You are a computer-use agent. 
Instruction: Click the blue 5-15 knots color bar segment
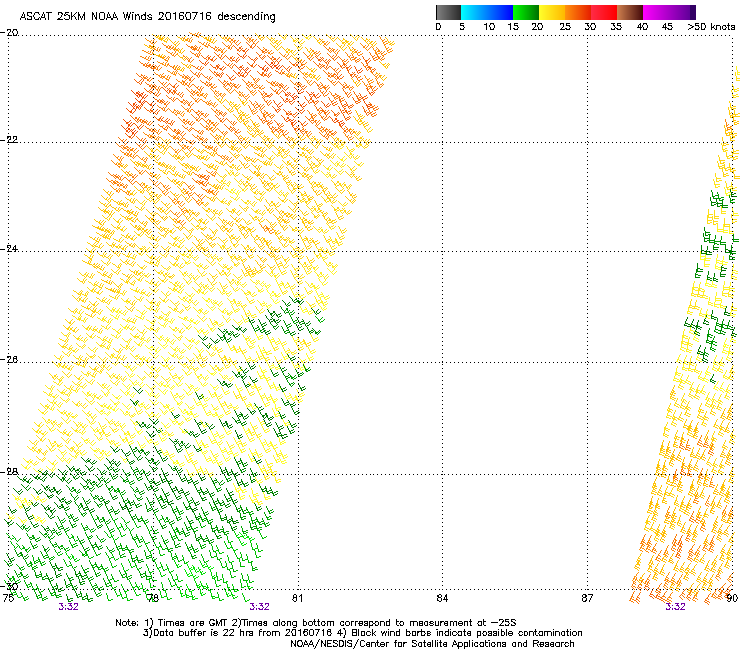pyautogui.click(x=487, y=12)
